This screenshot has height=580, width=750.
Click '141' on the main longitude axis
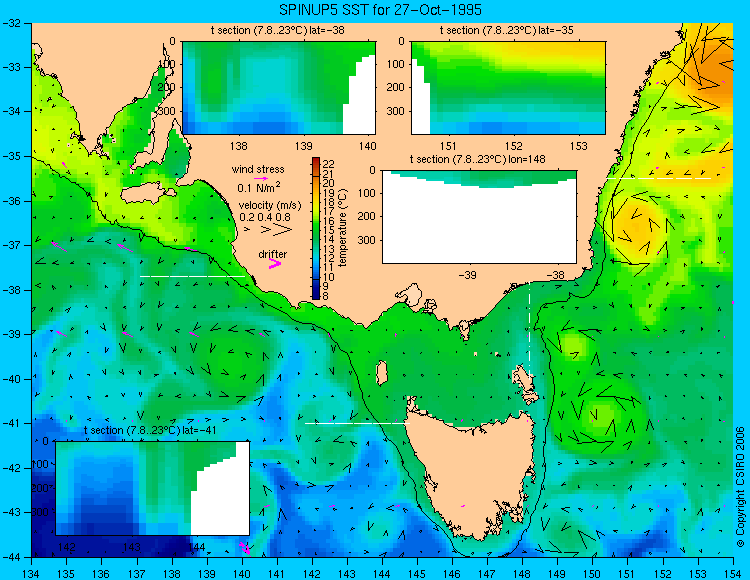point(277,574)
